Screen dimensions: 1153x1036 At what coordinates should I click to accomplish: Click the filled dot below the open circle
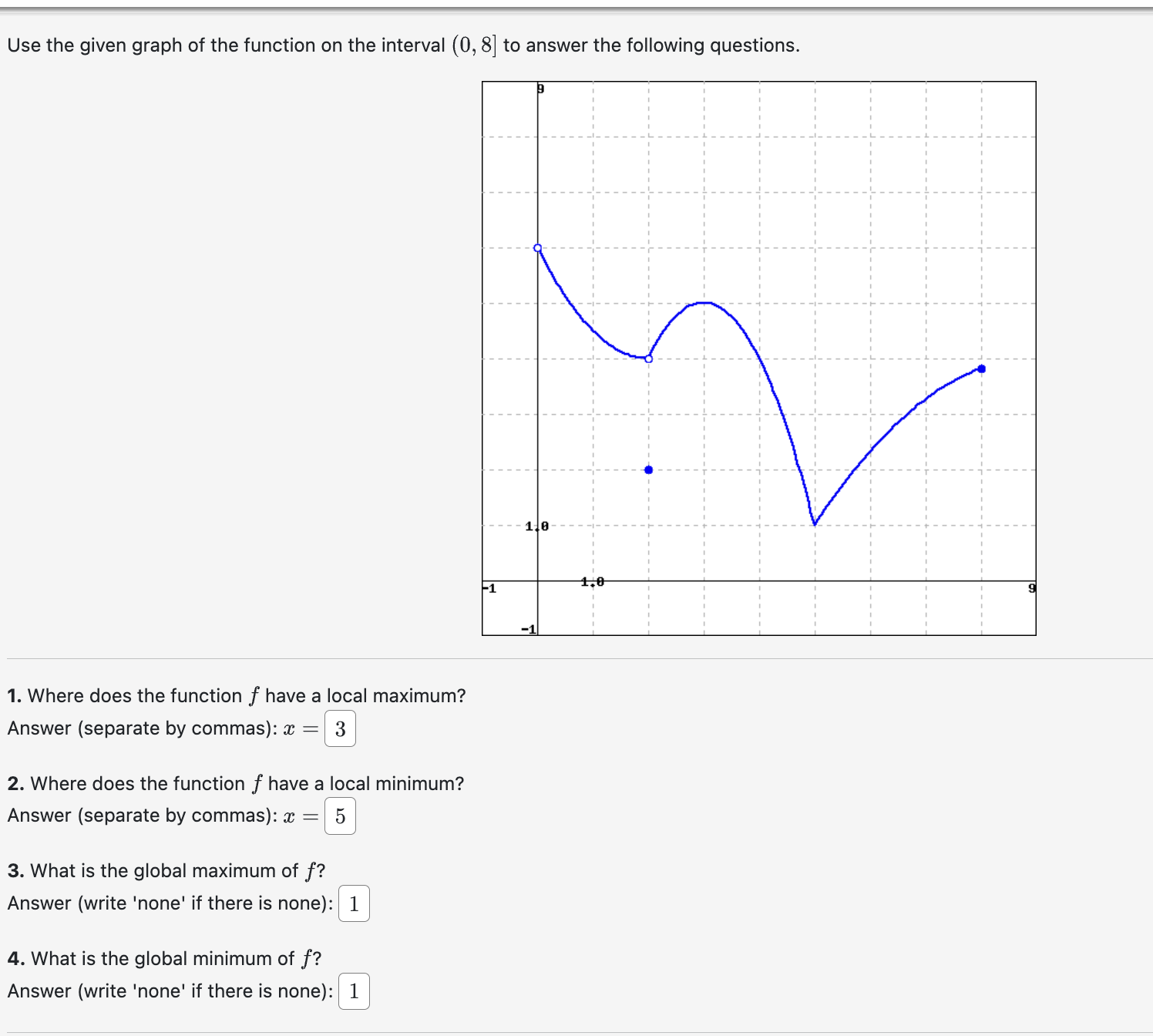647,469
